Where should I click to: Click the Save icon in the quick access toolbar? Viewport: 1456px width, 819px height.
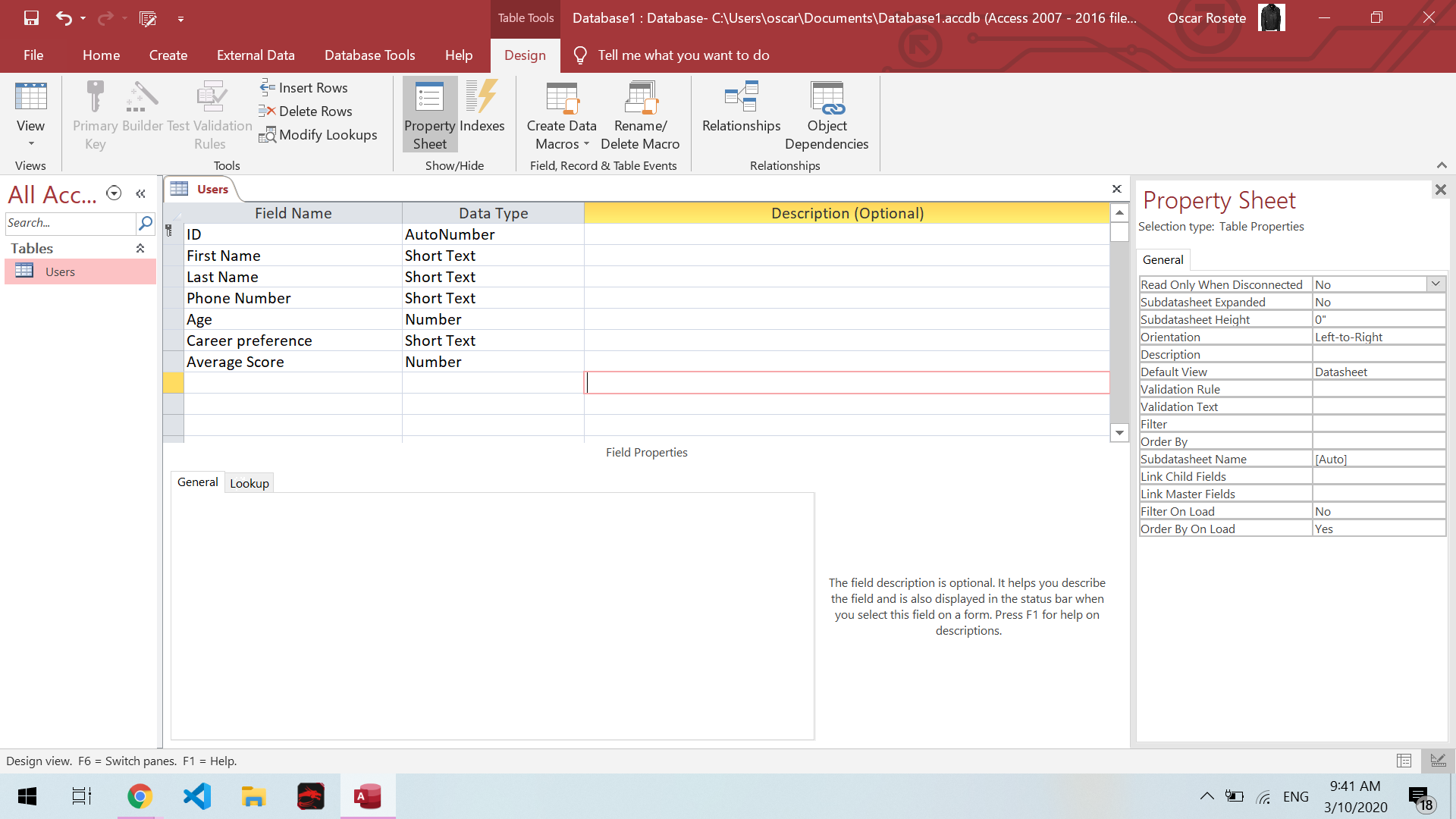[31, 18]
